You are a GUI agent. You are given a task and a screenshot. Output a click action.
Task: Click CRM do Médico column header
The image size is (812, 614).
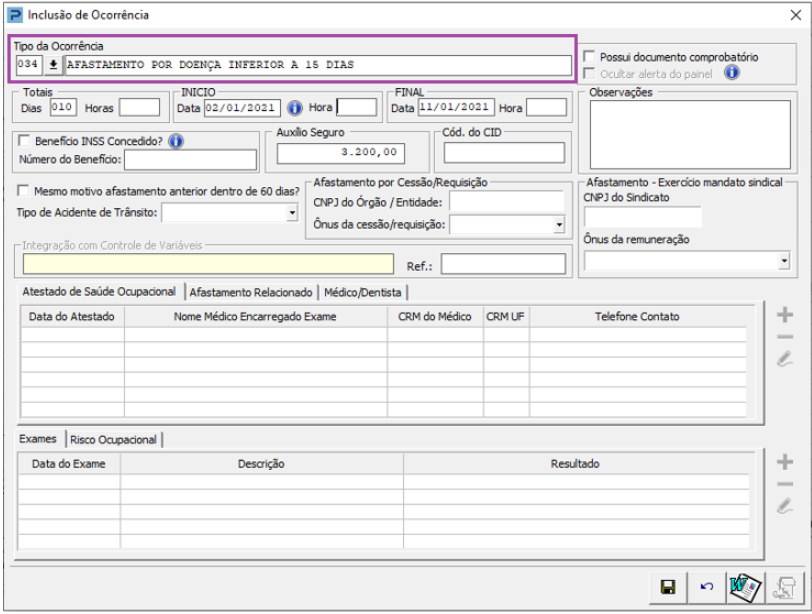435,316
